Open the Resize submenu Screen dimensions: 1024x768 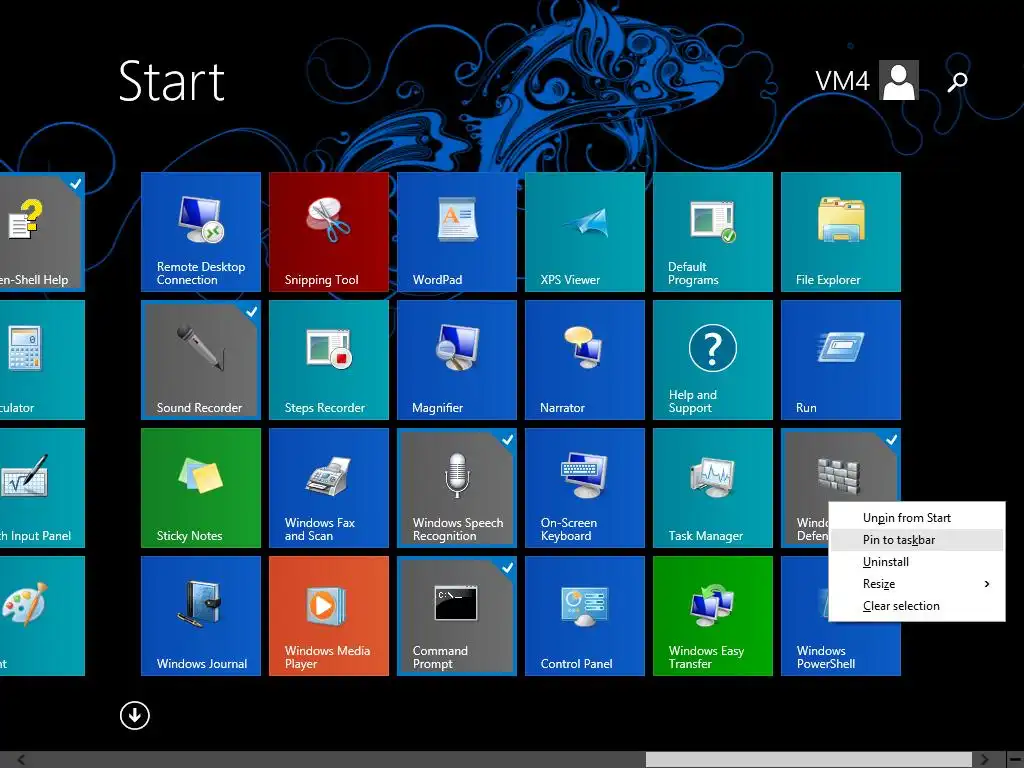click(x=916, y=584)
